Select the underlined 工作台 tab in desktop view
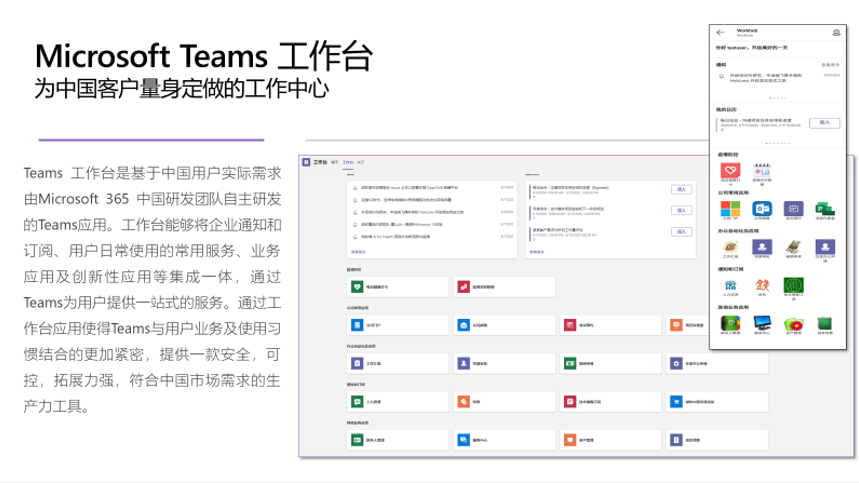The image size is (859, 483). click(348, 163)
